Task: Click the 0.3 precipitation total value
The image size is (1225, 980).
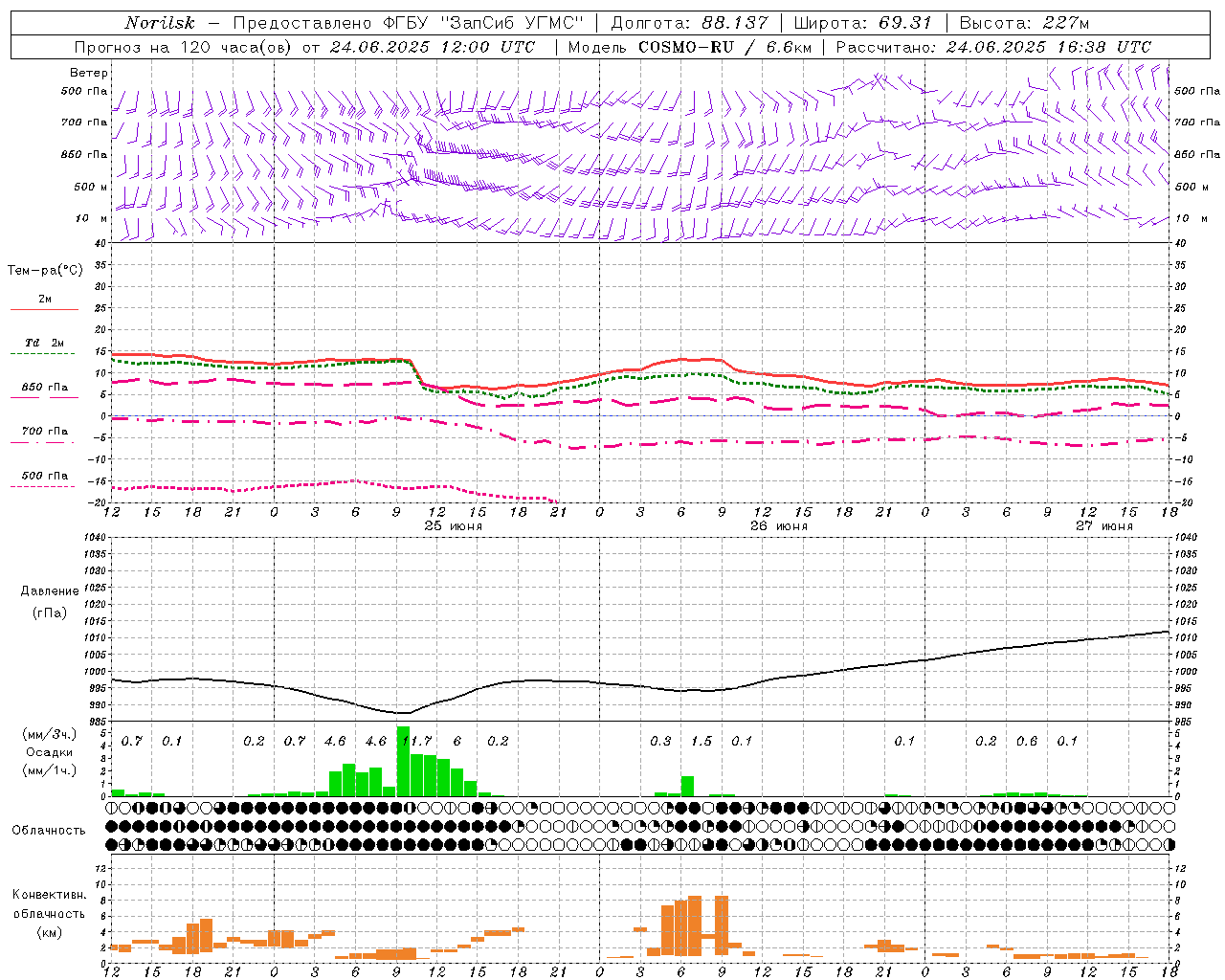Action: (660, 741)
